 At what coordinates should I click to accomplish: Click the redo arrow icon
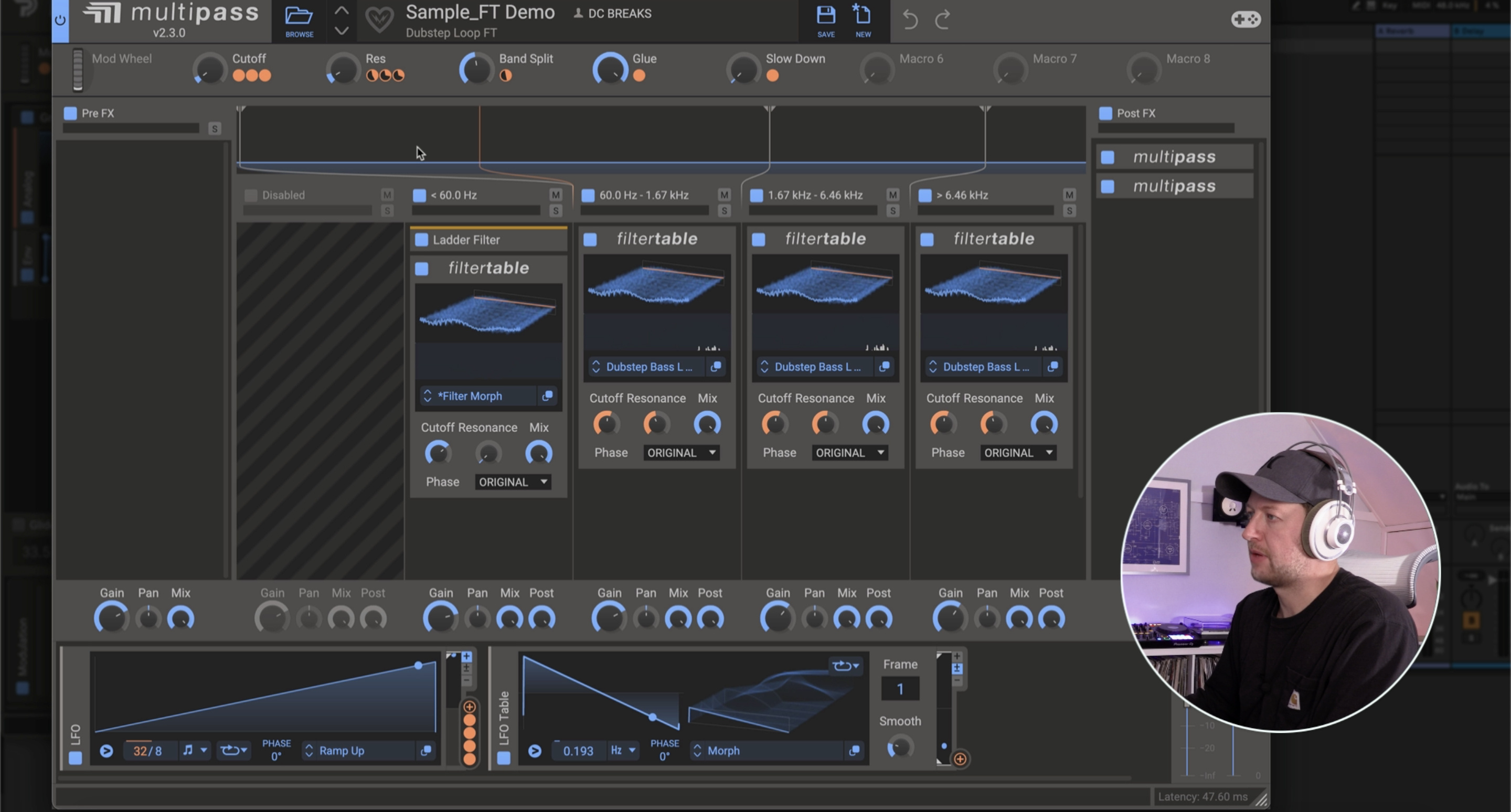tap(943, 19)
